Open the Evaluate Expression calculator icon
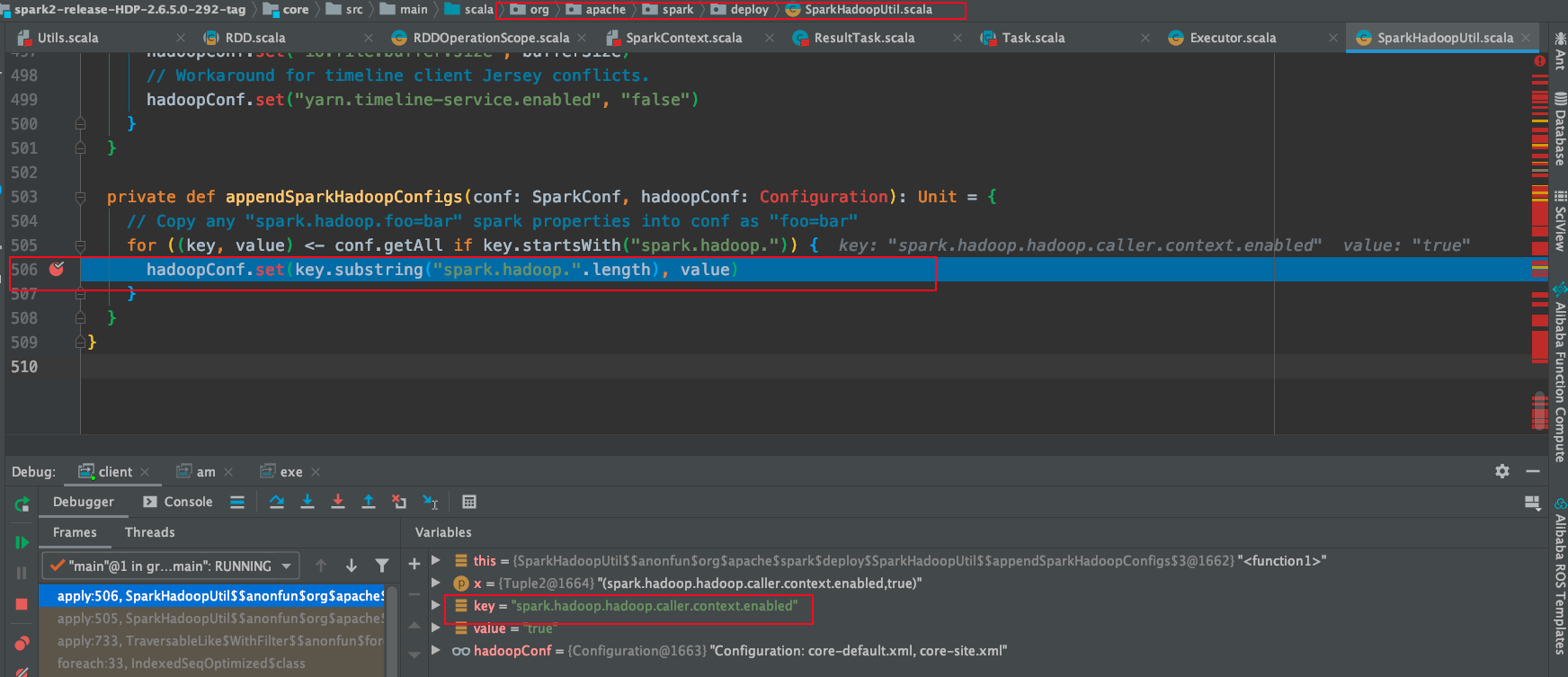 coord(469,502)
